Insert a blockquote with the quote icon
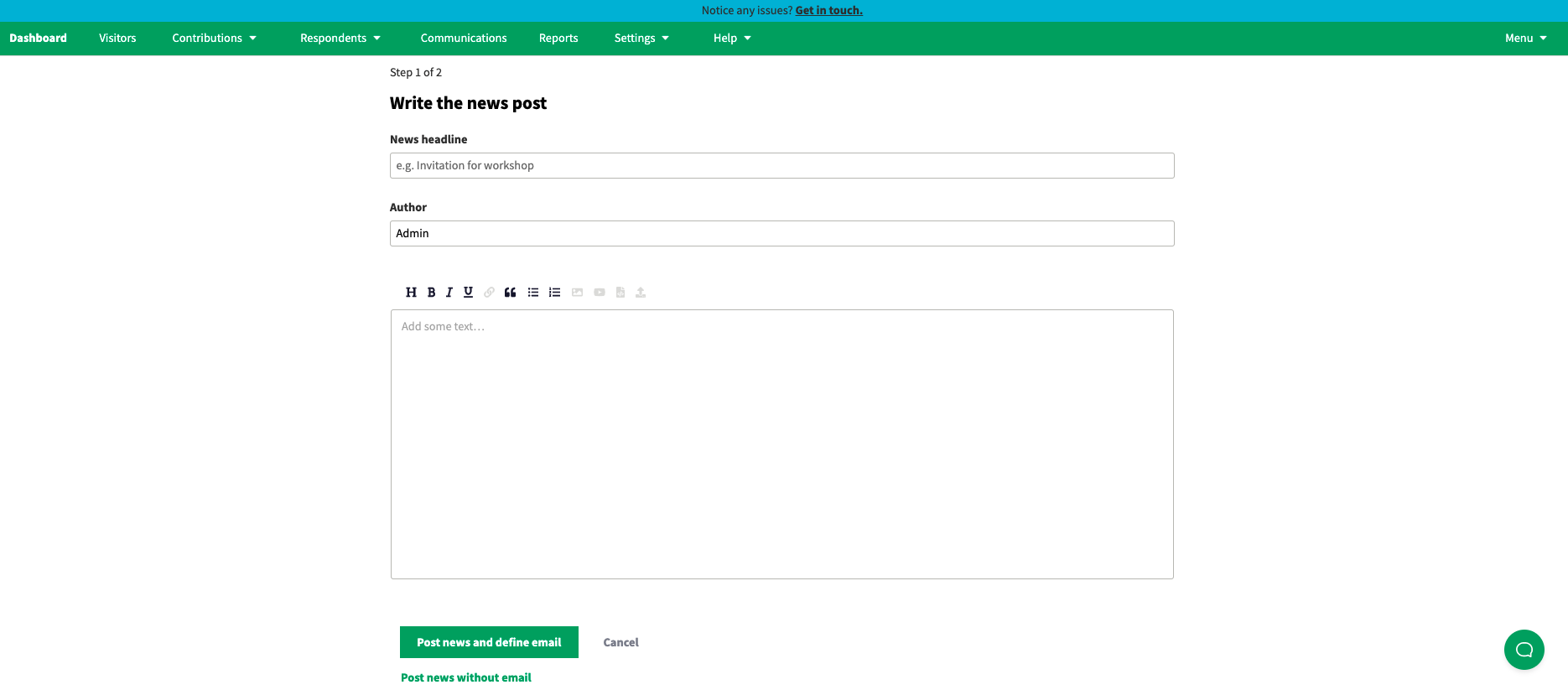Screen dimensions: 1568x695 (510, 293)
